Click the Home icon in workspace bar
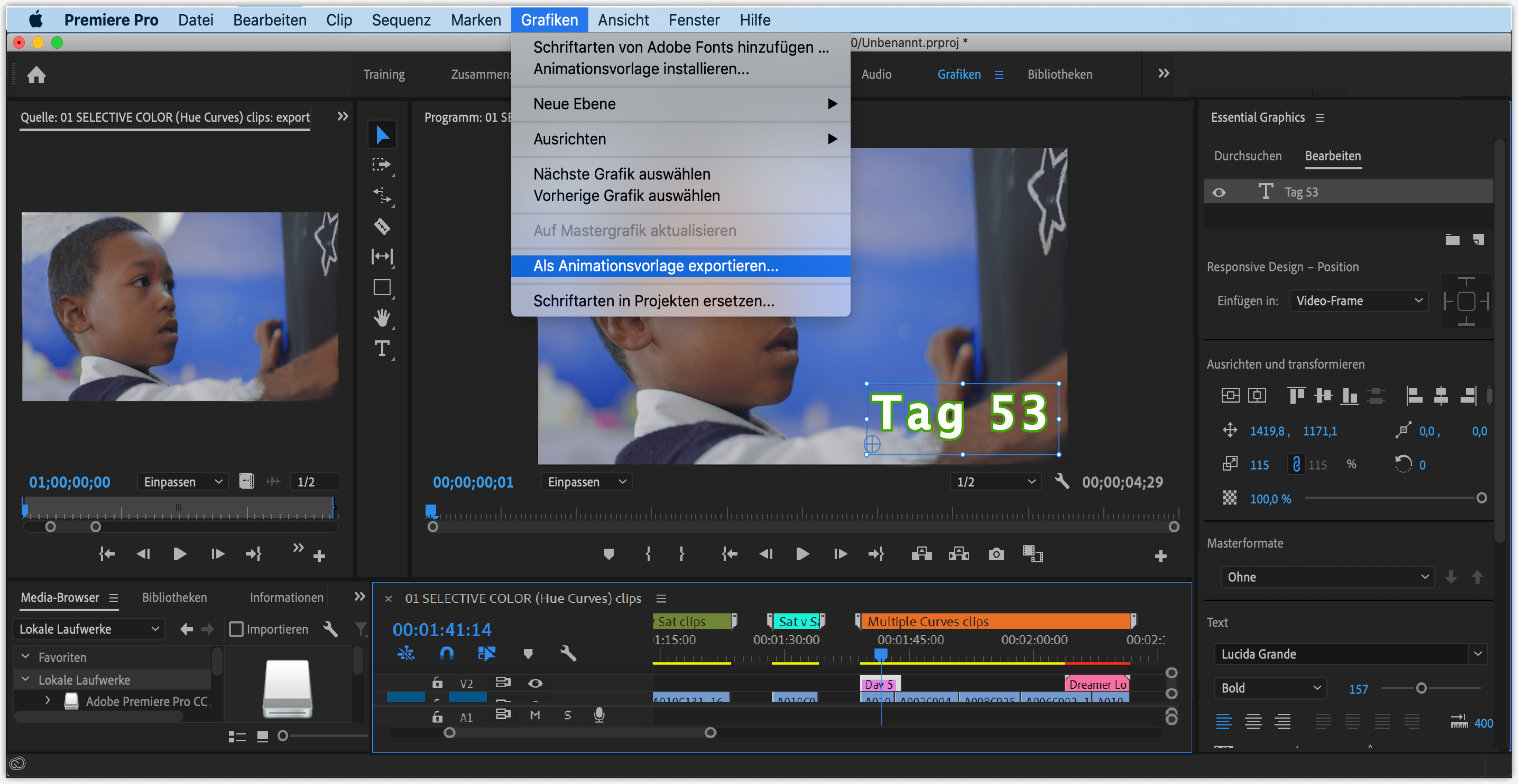Viewport: 1518px width, 784px height. click(37, 75)
